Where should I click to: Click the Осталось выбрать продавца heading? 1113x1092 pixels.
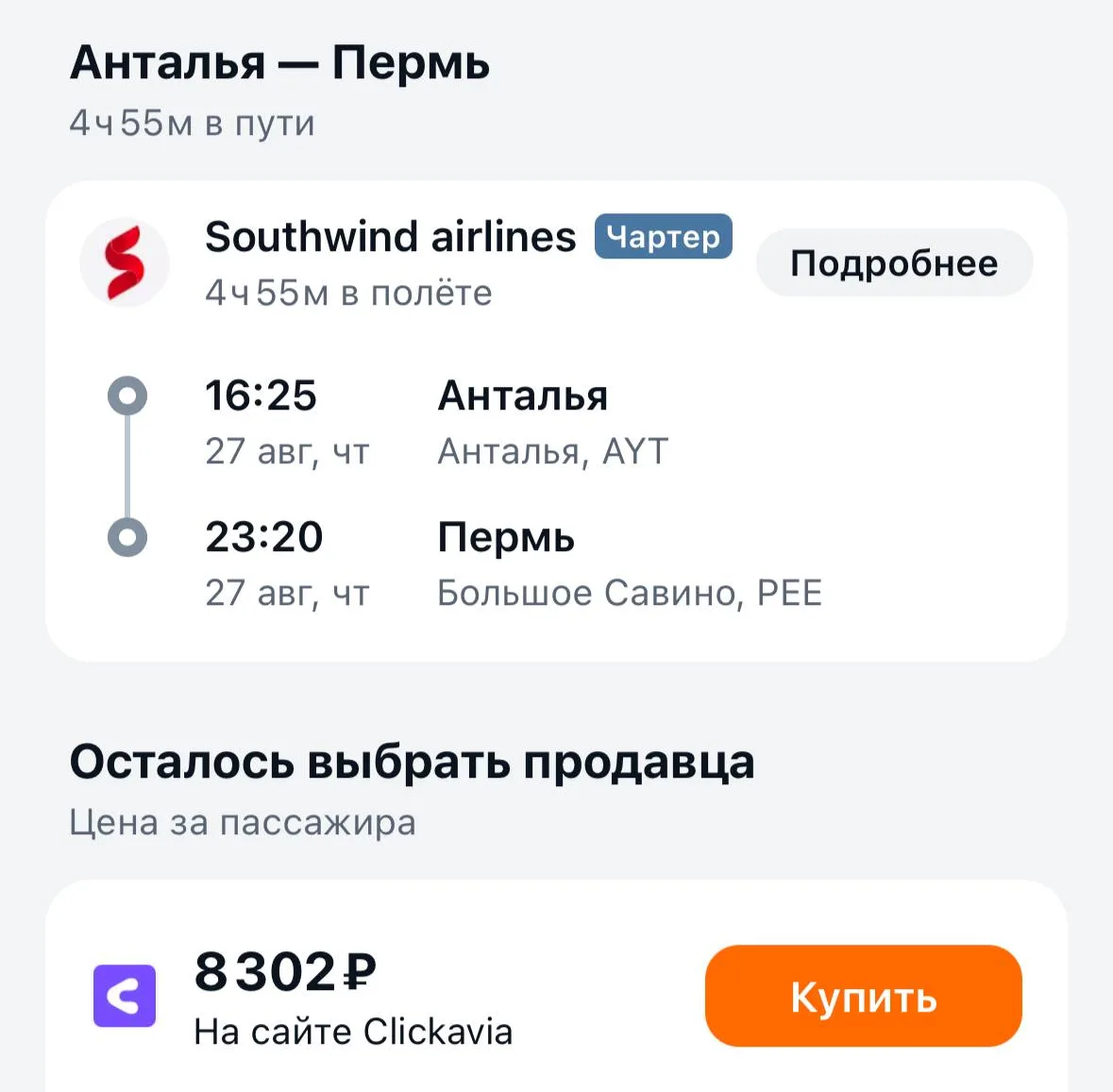[412, 763]
